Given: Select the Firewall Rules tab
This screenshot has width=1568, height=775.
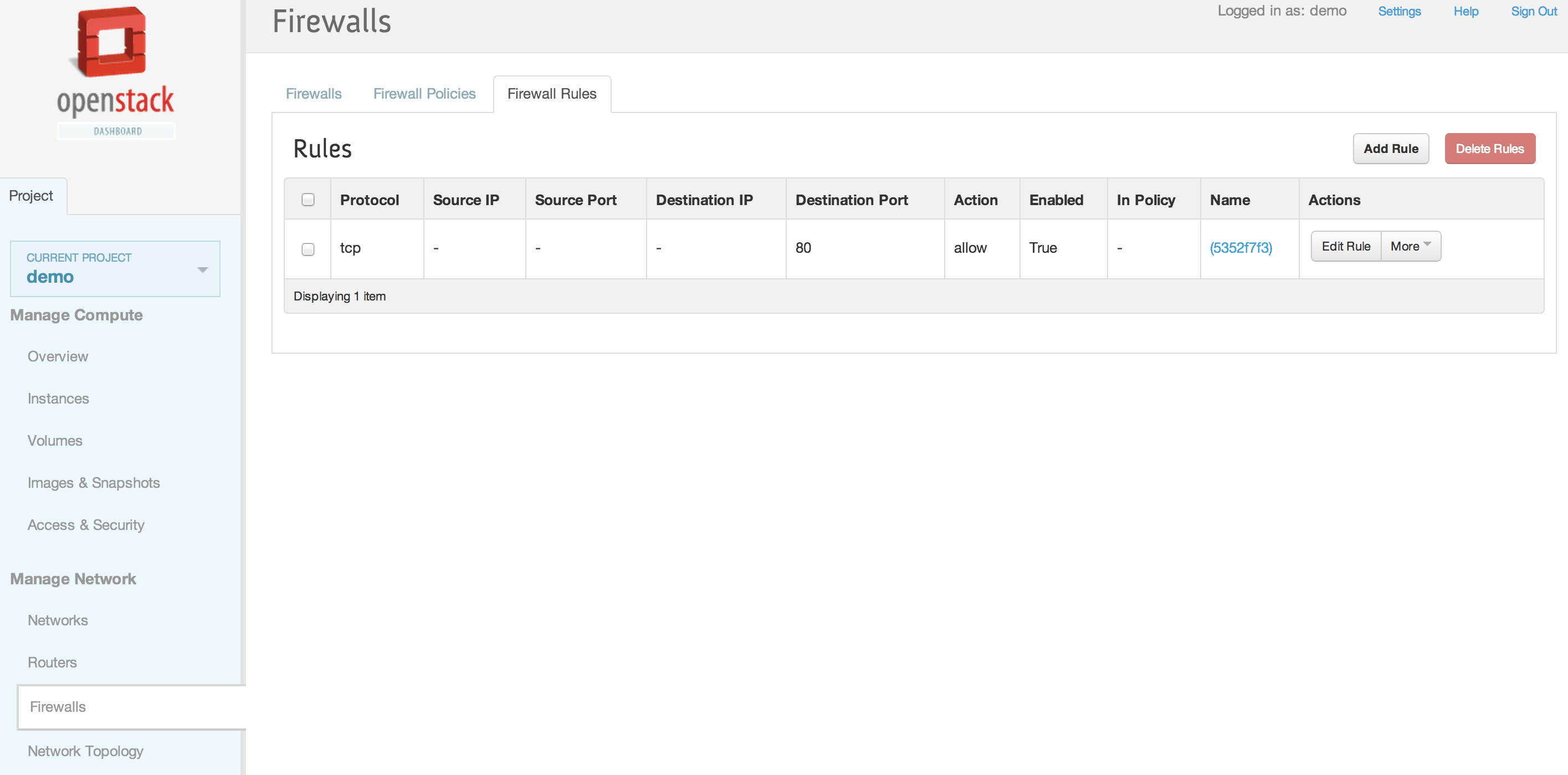Looking at the screenshot, I should coord(551,94).
